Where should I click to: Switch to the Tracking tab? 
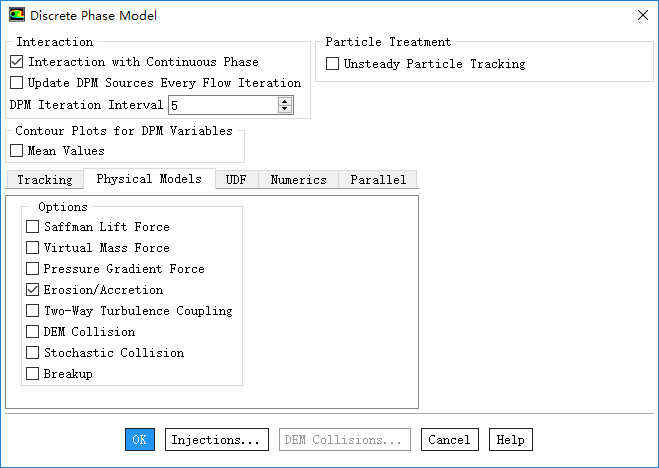(x=45, y=180)
